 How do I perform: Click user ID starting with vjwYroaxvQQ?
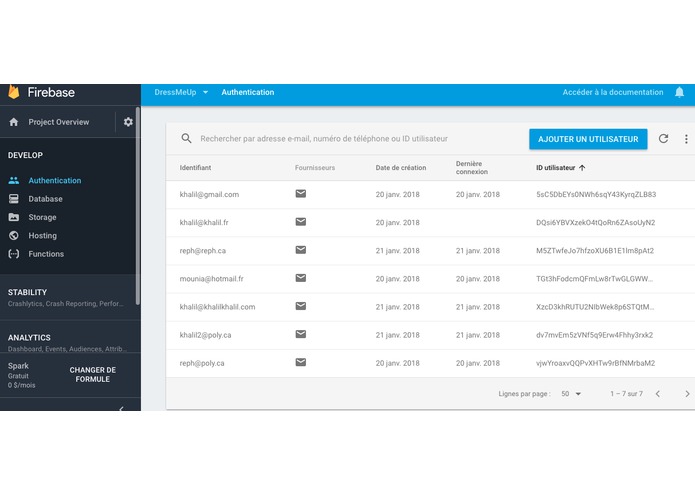point(595,363)
